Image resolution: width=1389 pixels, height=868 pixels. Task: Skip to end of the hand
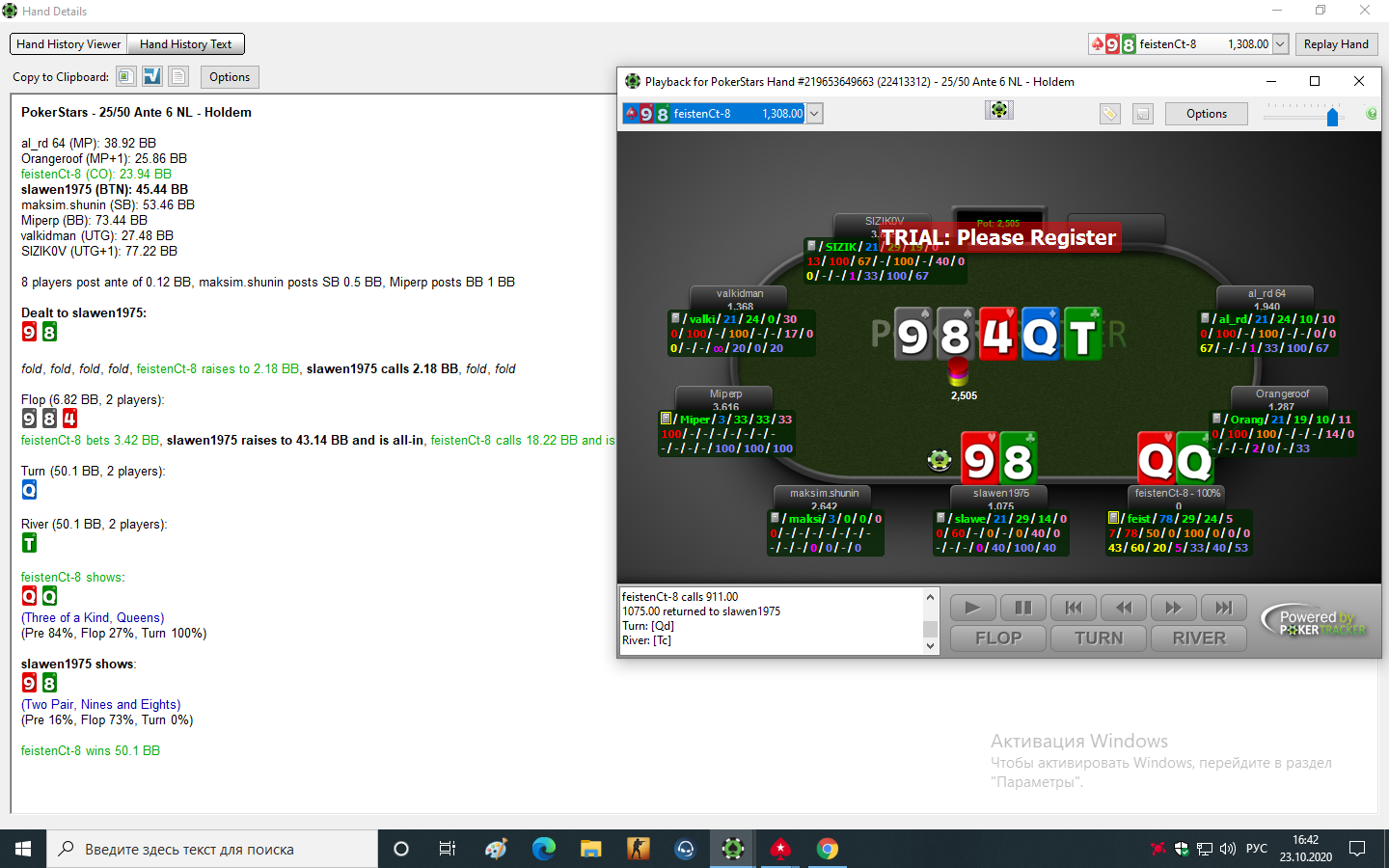coord(1224,608)
